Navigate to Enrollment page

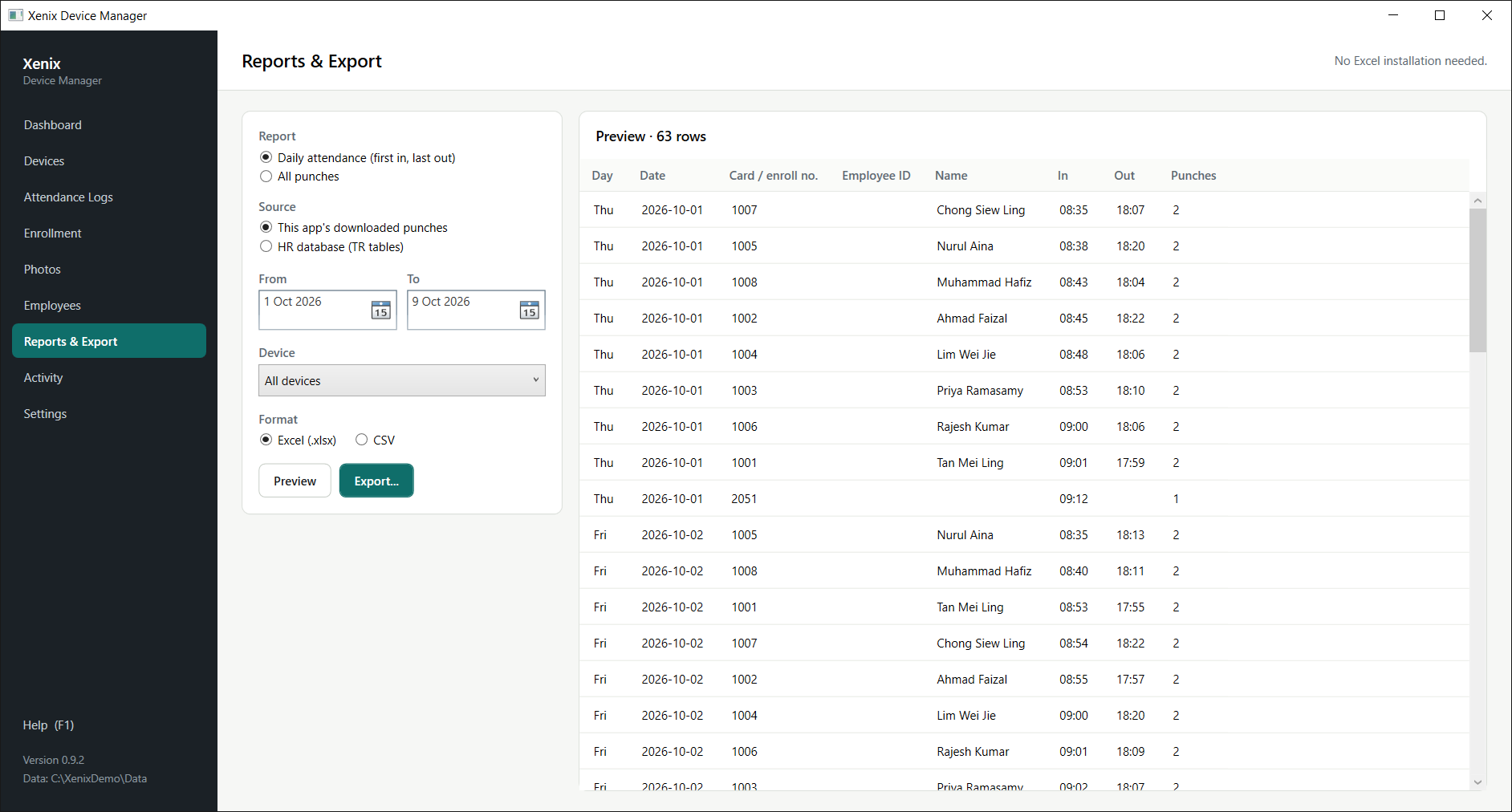(109, 233)
